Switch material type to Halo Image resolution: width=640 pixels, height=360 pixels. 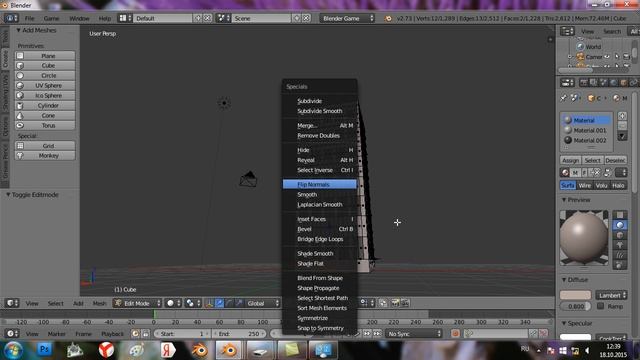click(x=618, y=186)
